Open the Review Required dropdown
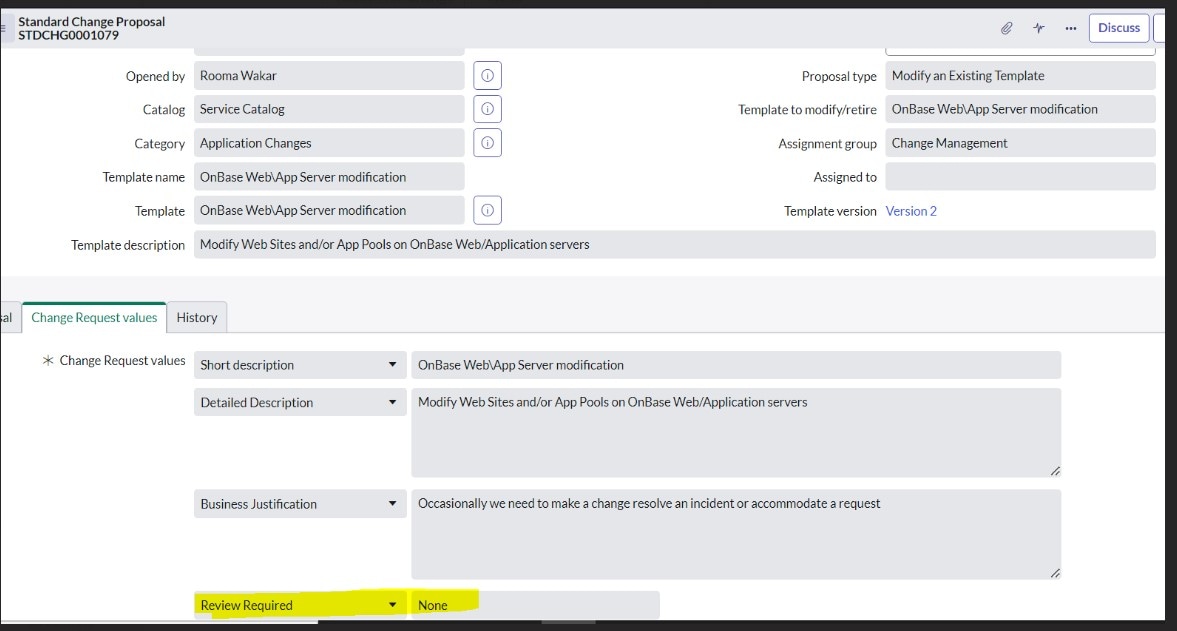1177x631 pixels. click(393, 605)
